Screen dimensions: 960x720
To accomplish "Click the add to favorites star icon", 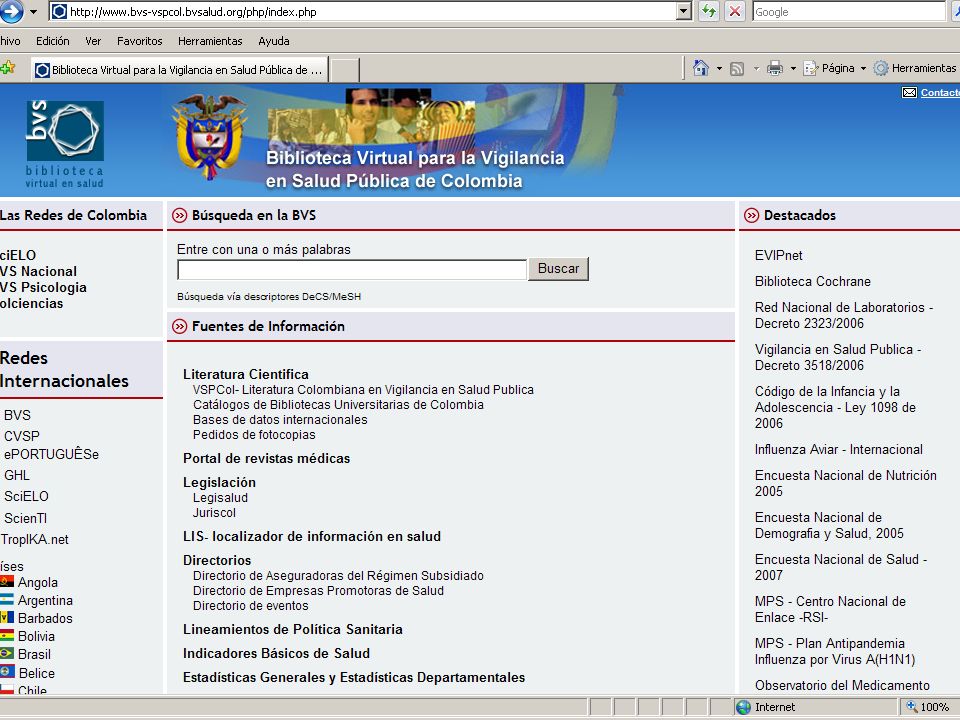I will click(7, 67).
